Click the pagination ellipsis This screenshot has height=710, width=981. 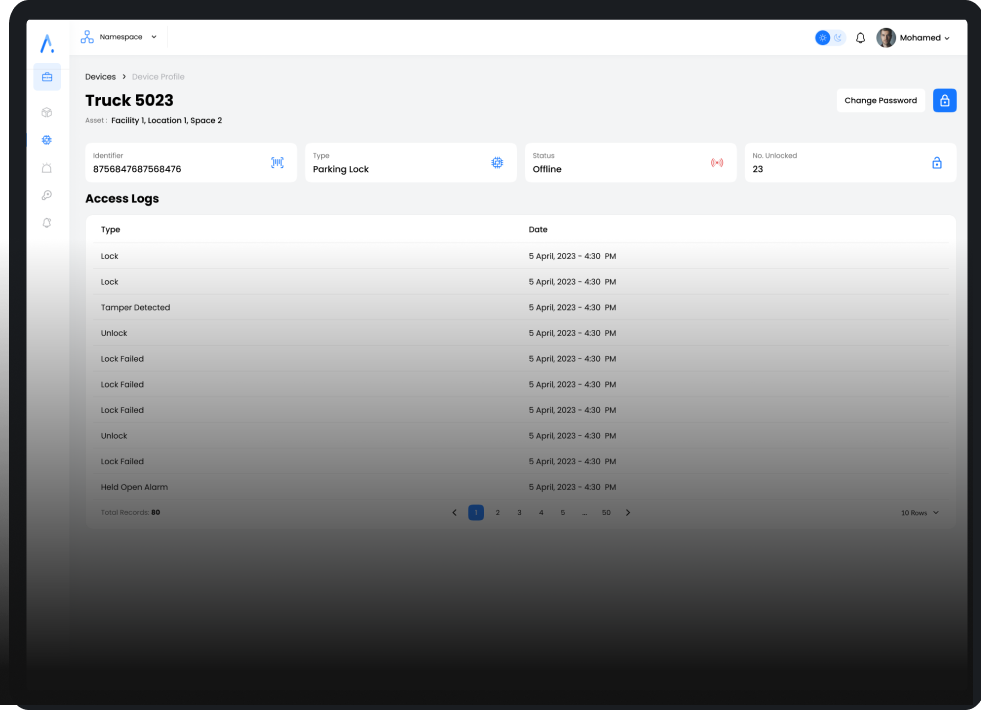(584, 512)
